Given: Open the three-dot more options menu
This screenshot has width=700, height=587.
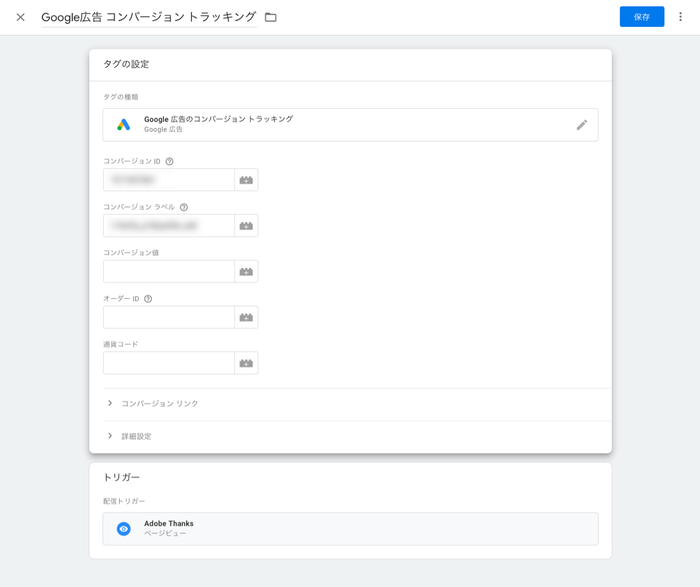Looking at the screenshot, I should coord(681,17).
